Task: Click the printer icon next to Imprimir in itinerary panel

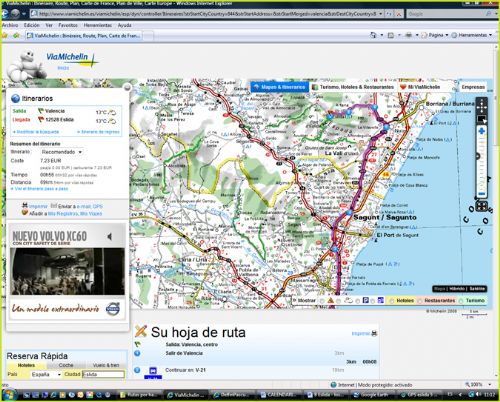Action: point(25,205)
